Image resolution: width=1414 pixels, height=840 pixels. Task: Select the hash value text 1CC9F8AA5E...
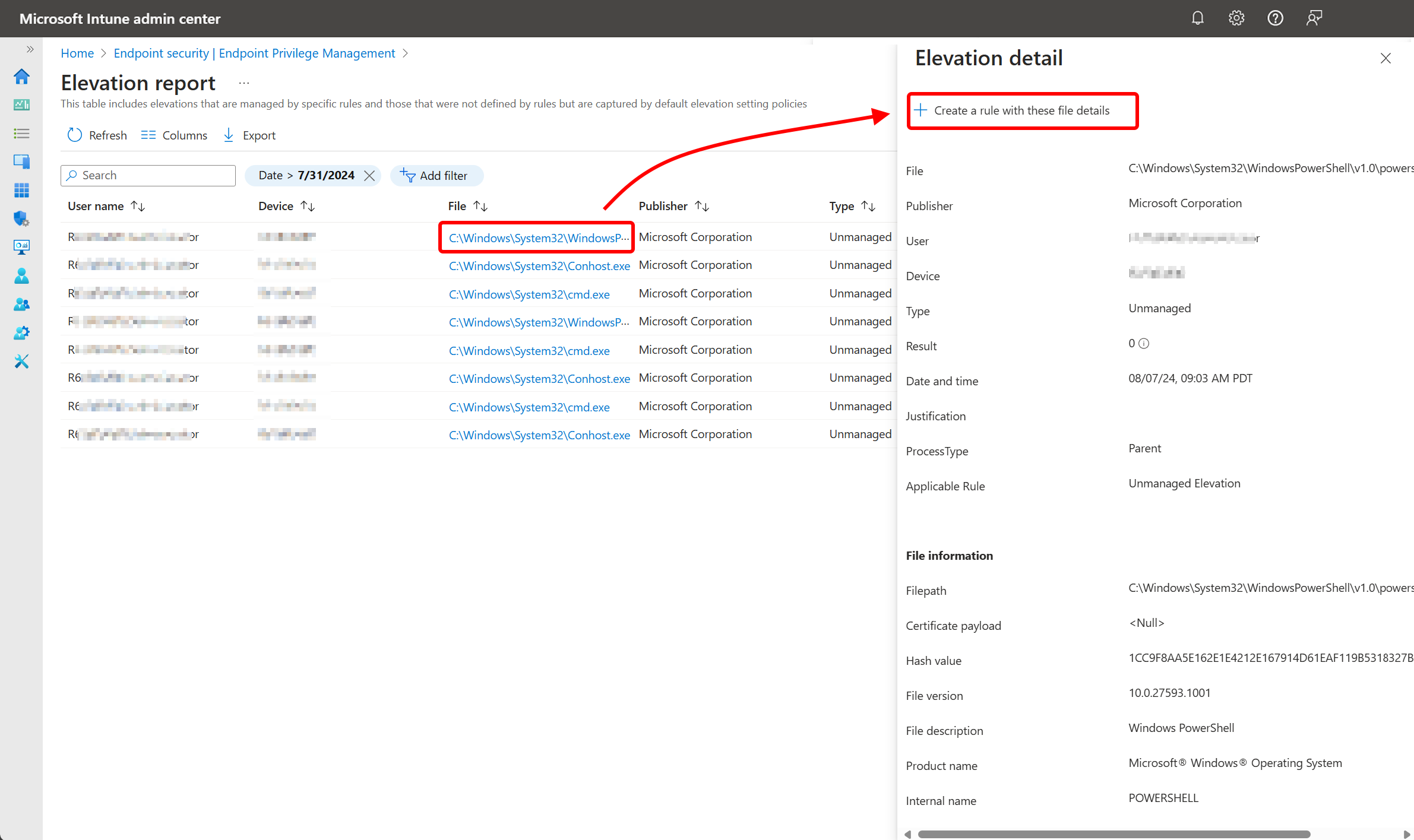point(1271,658)
